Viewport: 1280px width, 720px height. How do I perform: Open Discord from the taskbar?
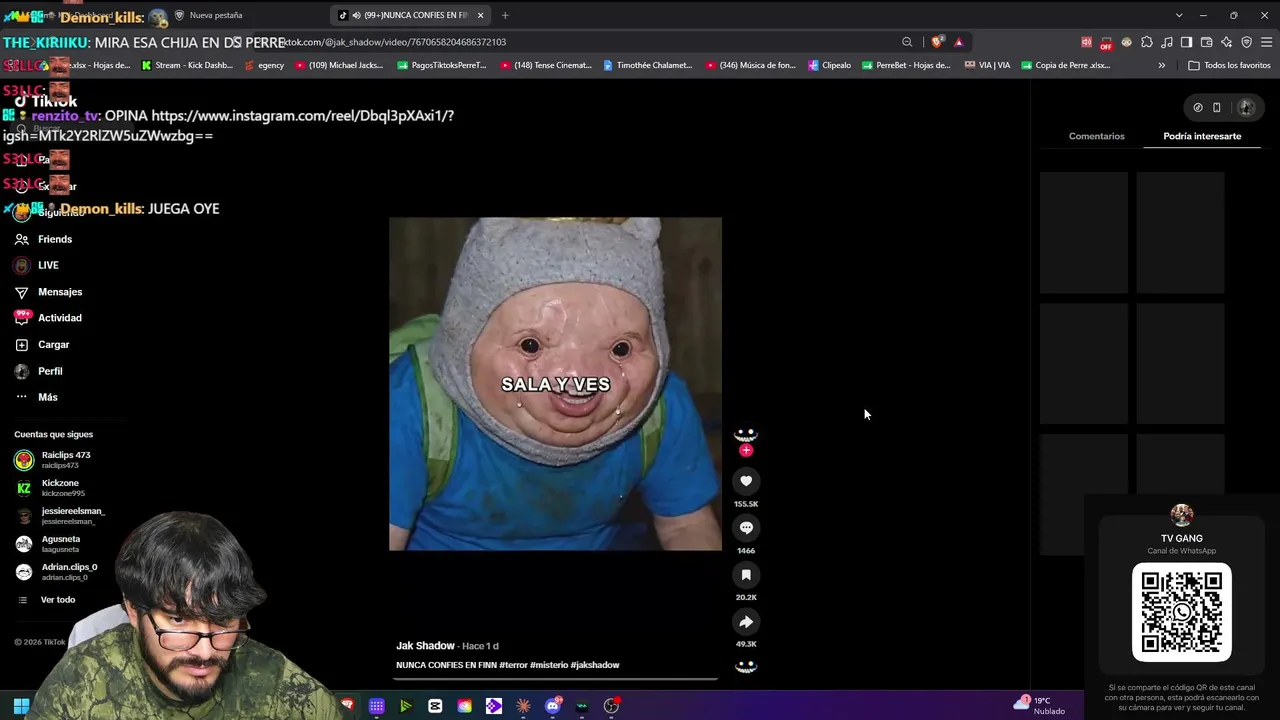[553, 706]
